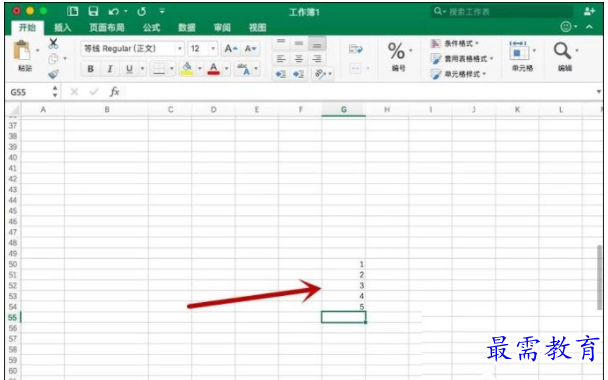The width and height of the screenshot is (608, 380).
Task: Toggle align text right
Action: 317,59
